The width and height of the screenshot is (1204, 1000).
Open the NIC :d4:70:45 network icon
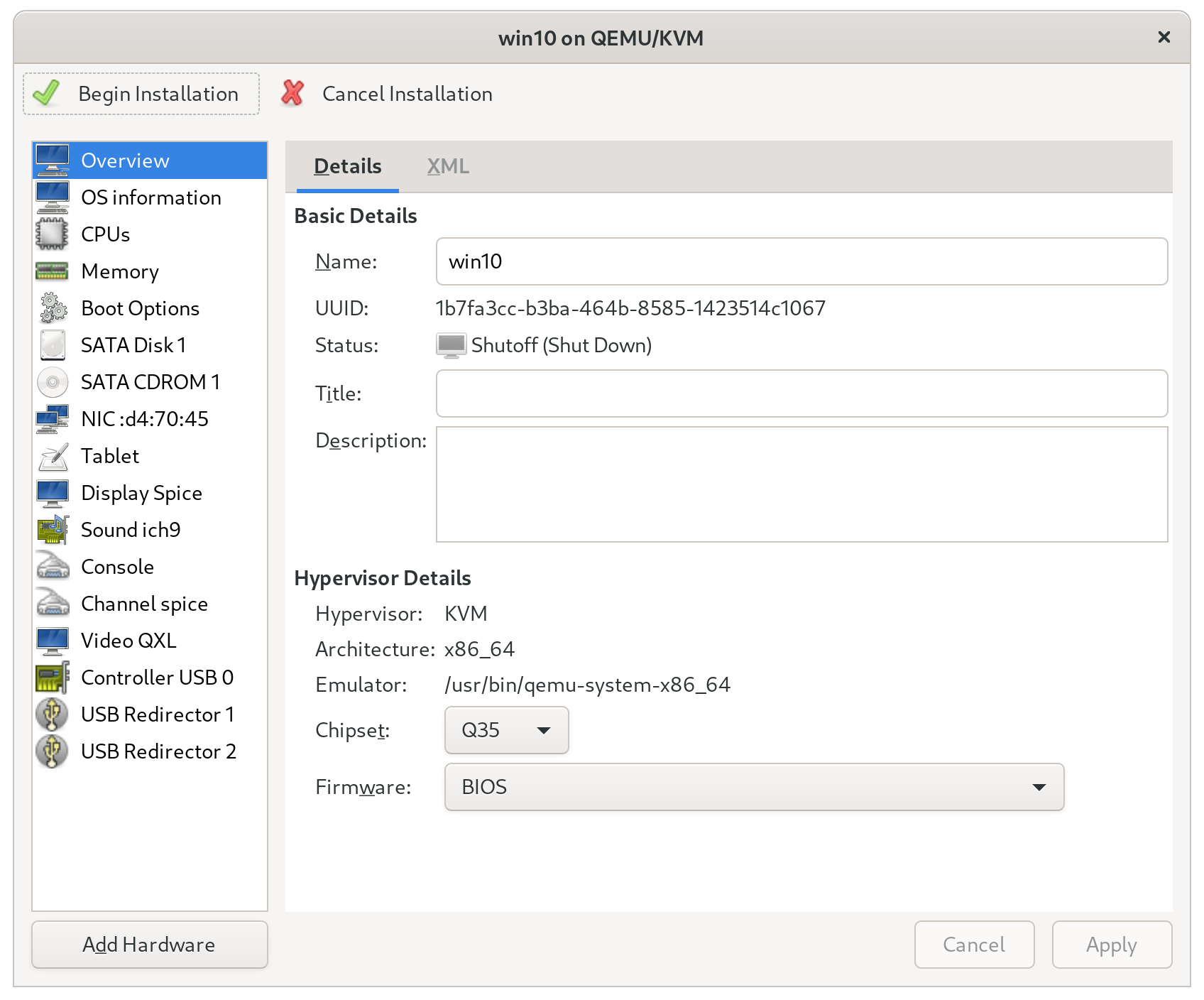(x=52, y=419)
